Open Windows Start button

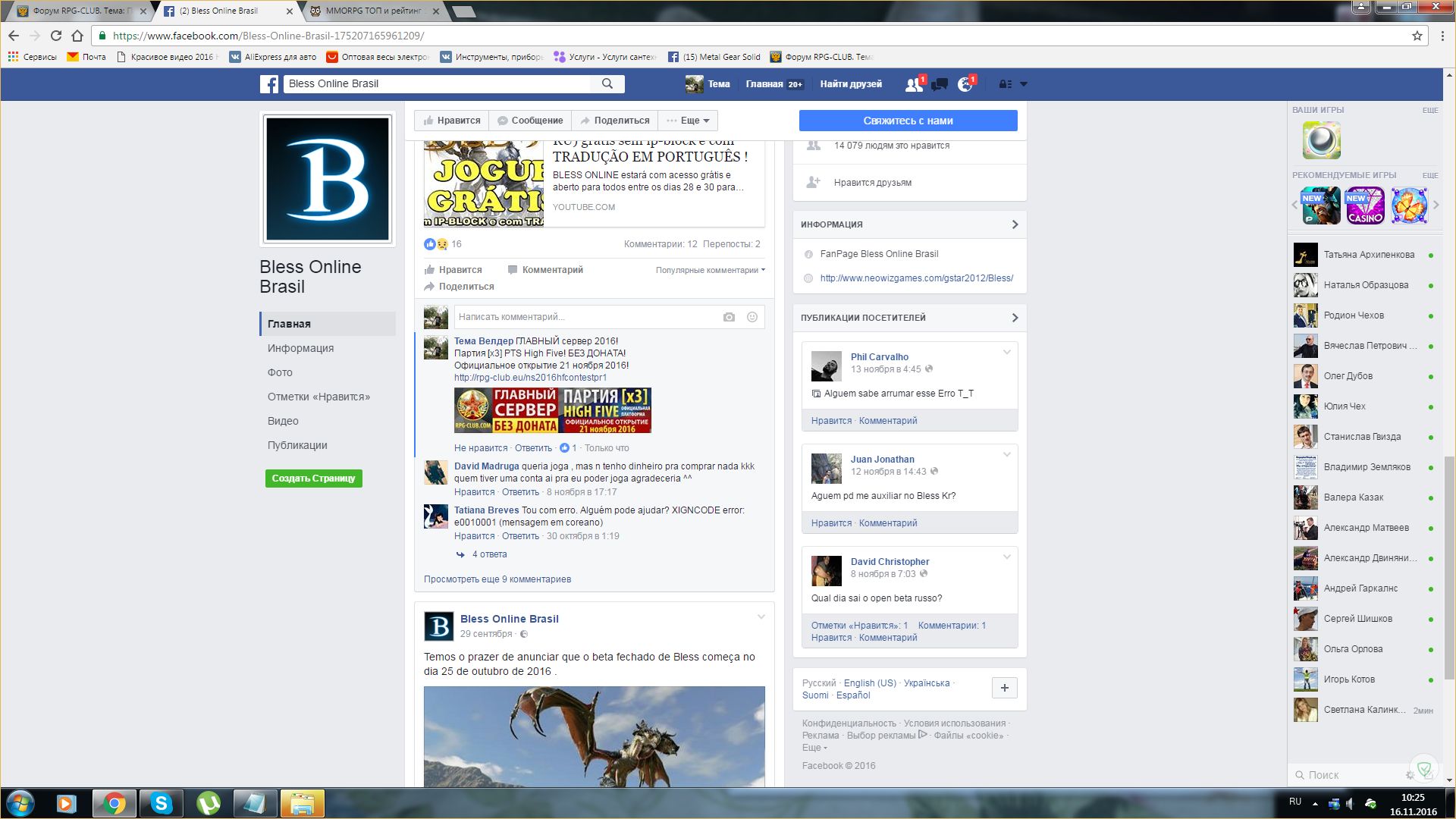20,803
